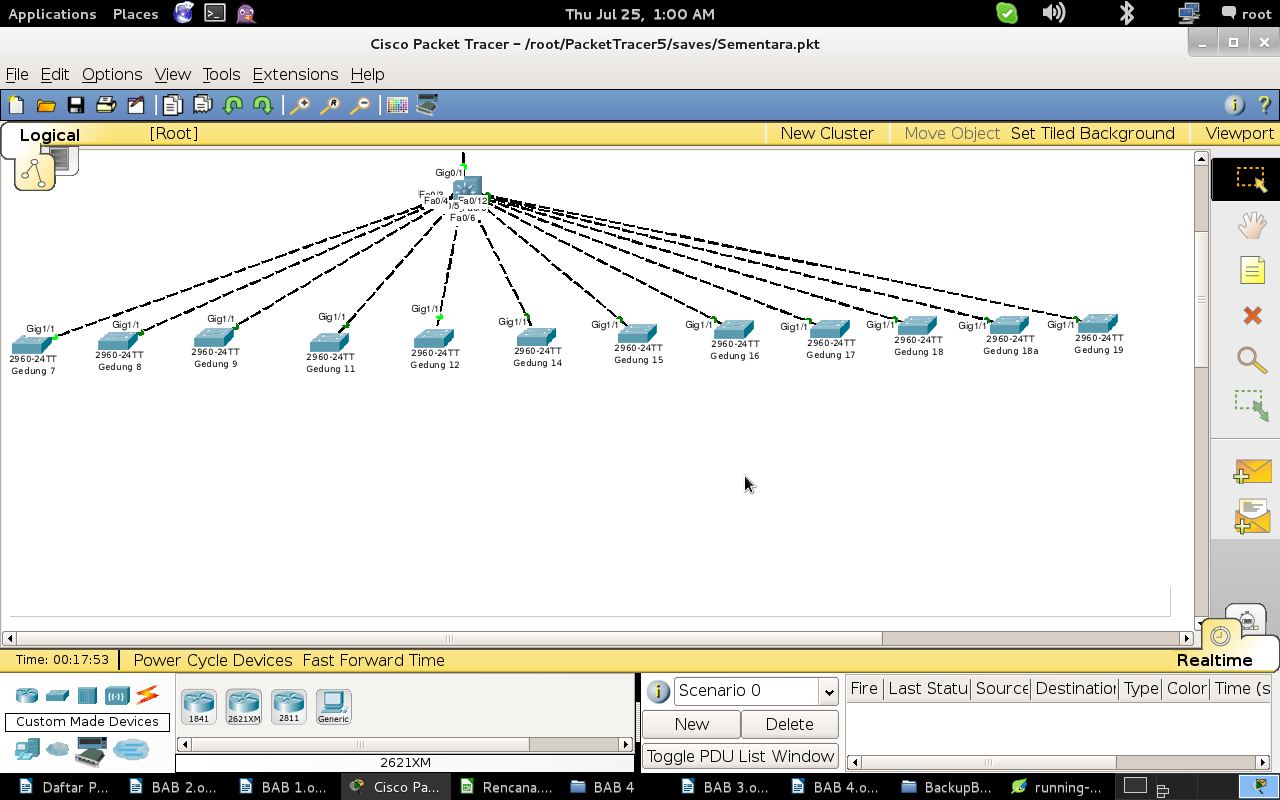Screen dimensions: 1280x800
Task: Switch to the Realtime mode tab
Action: [x=1214, y=660]
